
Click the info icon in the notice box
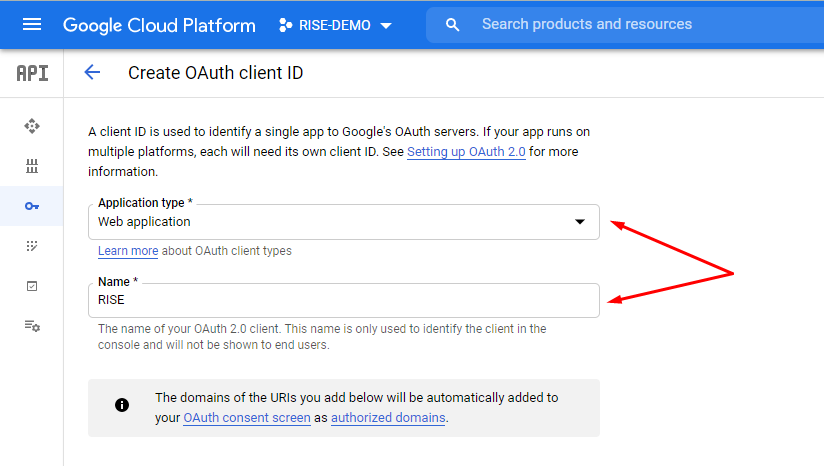point(122,405)
